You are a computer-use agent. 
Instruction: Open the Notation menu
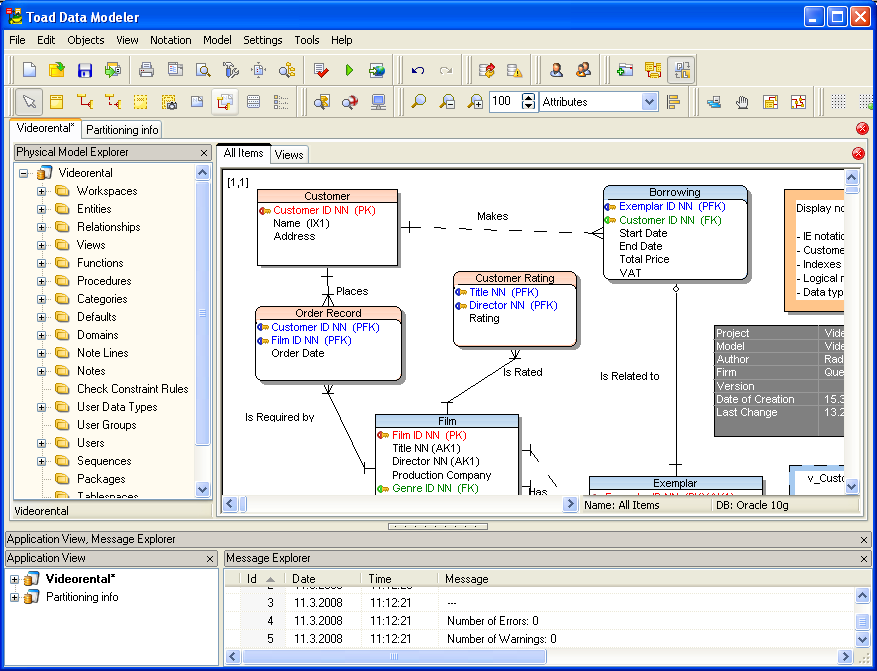coord(171,40)
